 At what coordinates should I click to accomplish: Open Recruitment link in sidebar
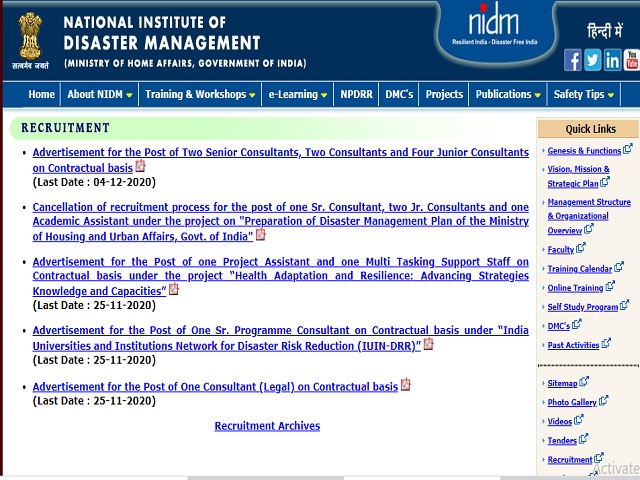click(570, 460)
